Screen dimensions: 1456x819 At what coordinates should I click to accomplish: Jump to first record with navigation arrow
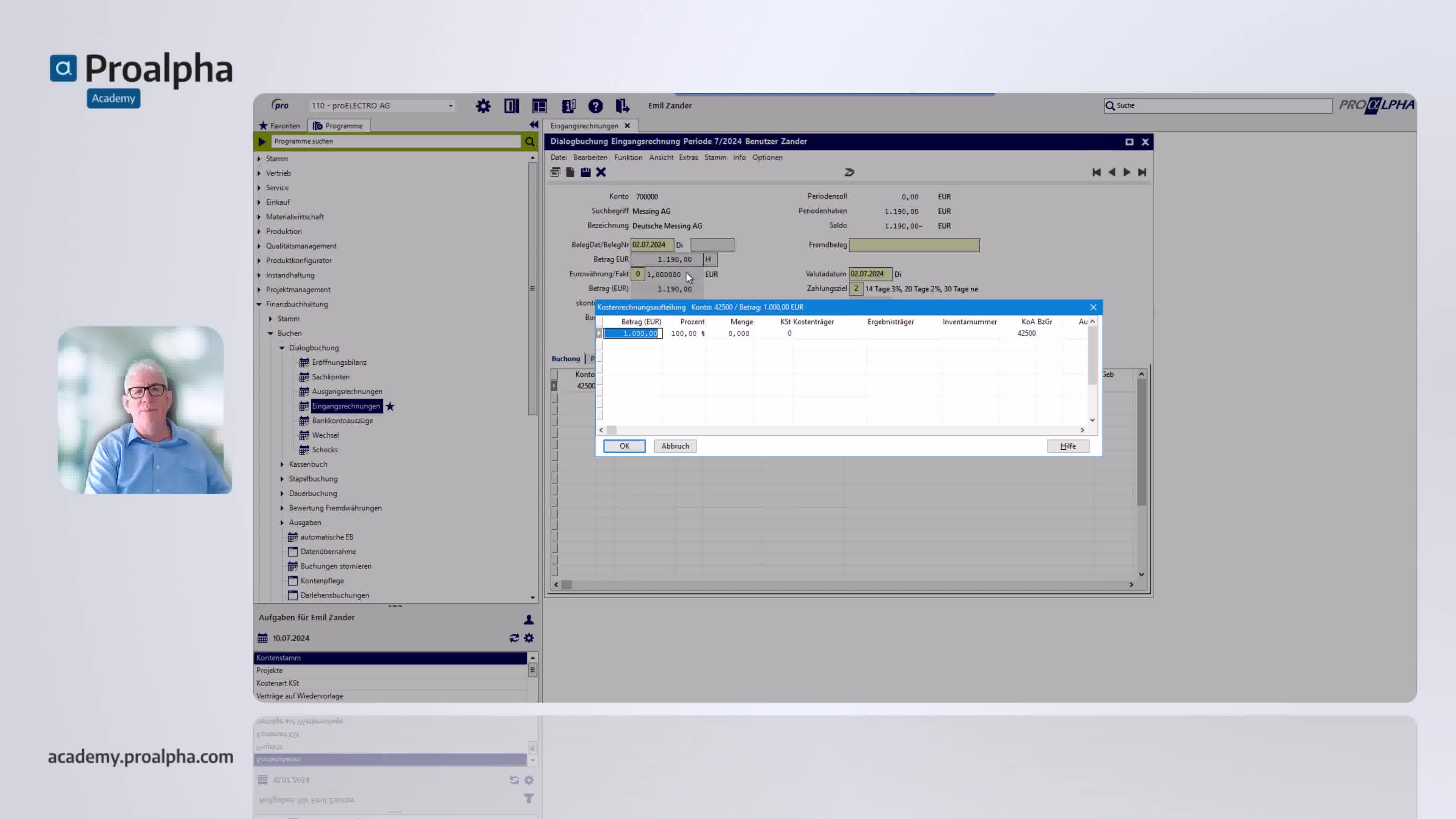coord(1096,172)
